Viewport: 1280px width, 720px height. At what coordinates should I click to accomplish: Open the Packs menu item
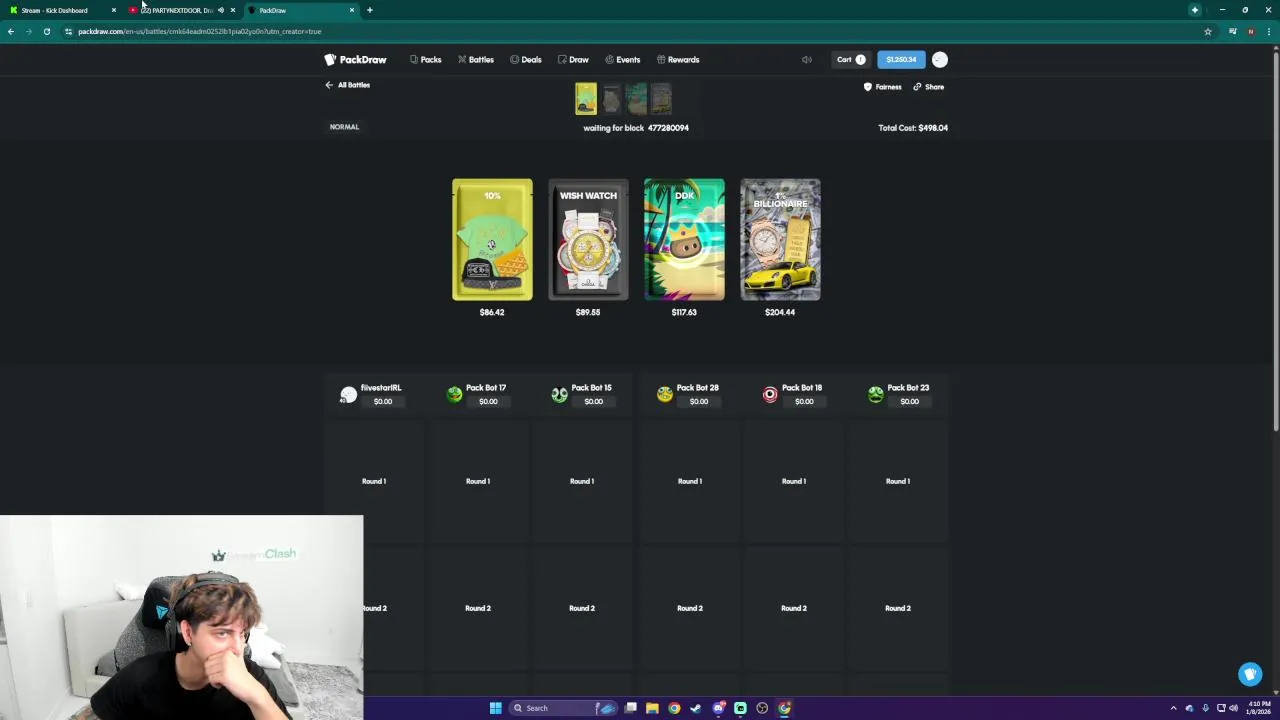425,60
